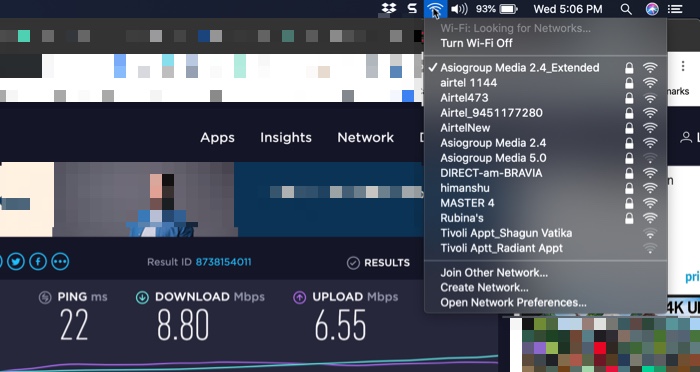Switch to Asiogroup Media 5.0 network
Image resolution: width=700 pixels, height=372 pixels.
coord(546,158)
